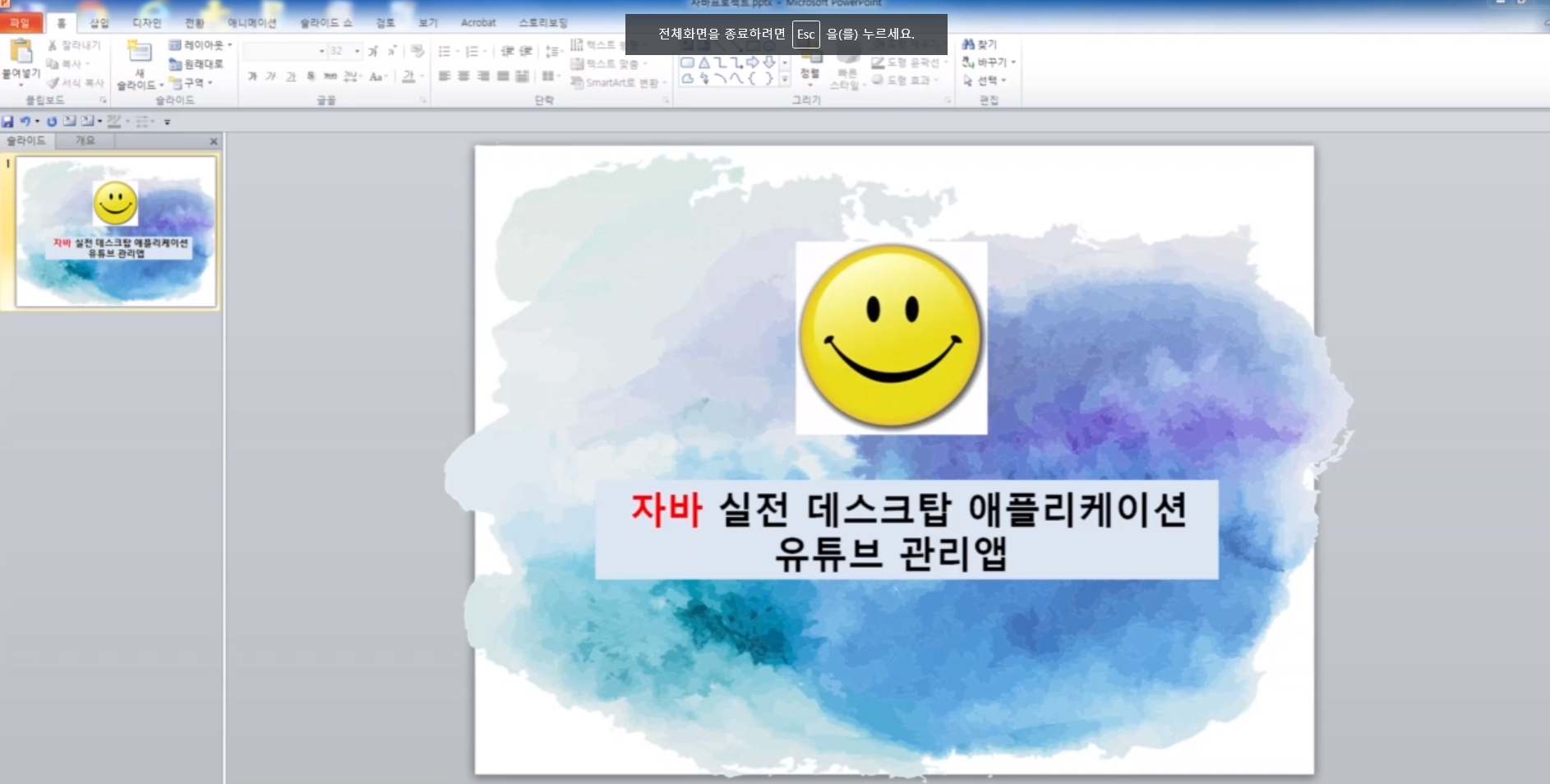This screenshot has width=1550, height=784.
Task: Toggle text Shadow (S)
Action: [311, 76]
